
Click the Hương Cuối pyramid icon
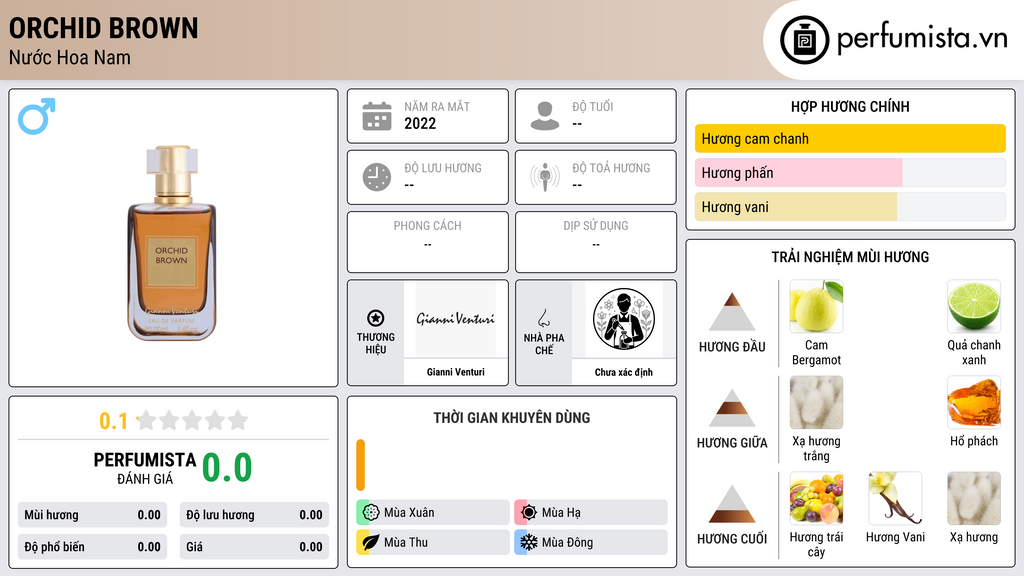tap(732, 504)
